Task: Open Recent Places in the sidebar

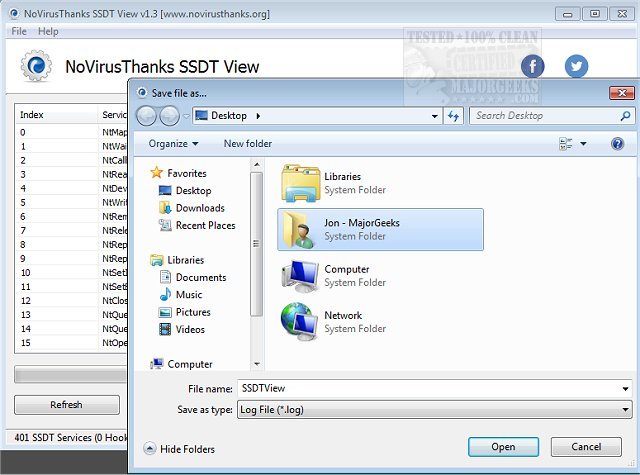Action: tap(197, 225)
